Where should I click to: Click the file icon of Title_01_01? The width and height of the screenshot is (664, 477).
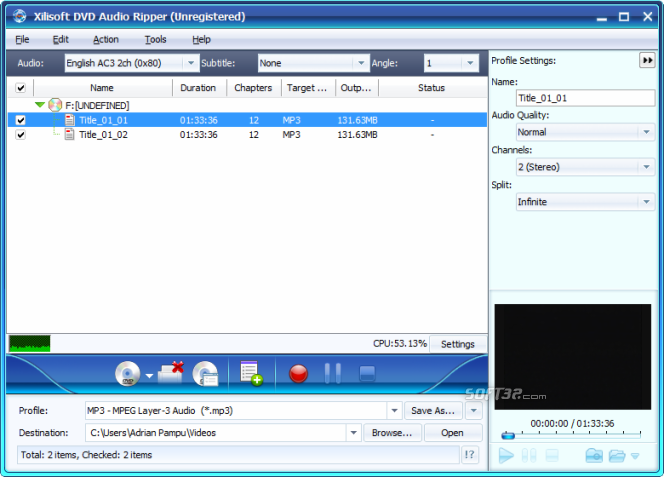click(70, 120)
